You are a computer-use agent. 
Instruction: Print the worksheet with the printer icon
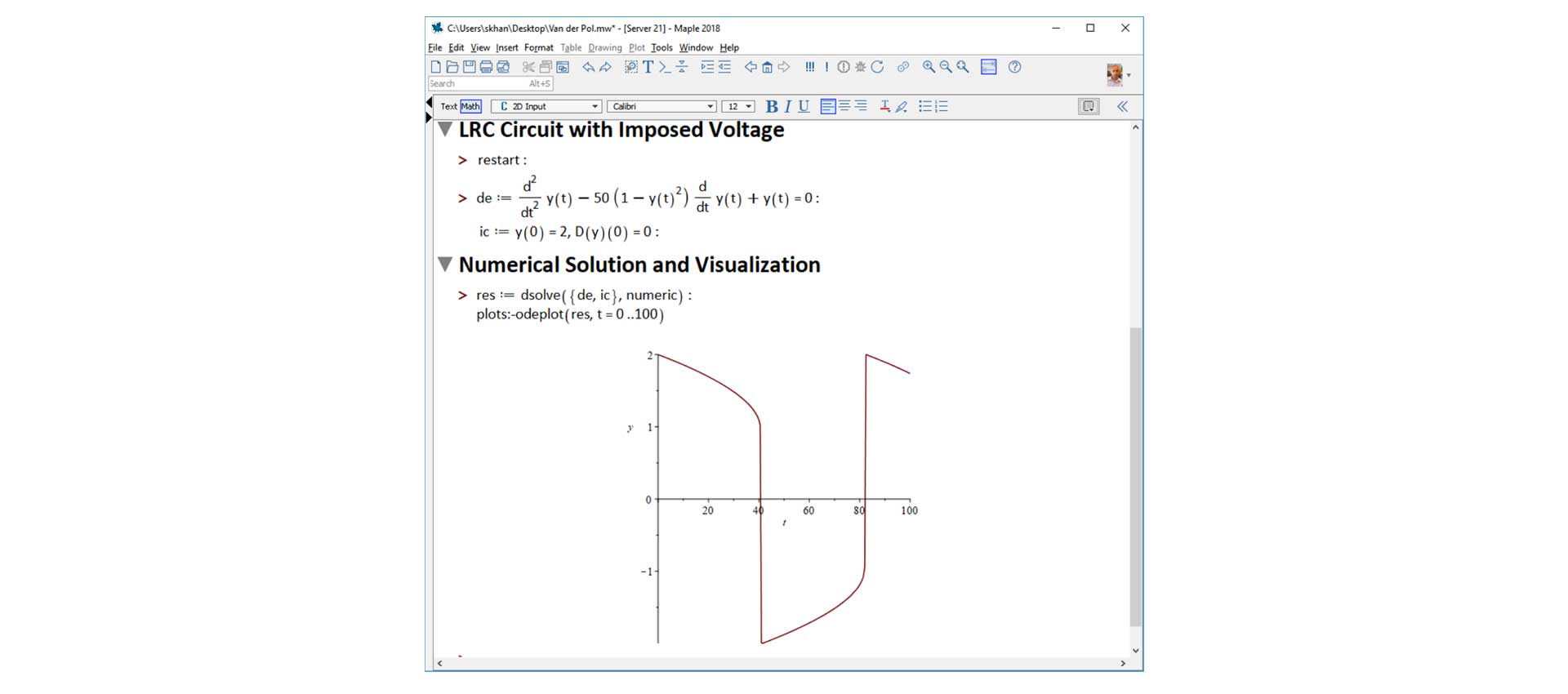click(x=486, y=67)
